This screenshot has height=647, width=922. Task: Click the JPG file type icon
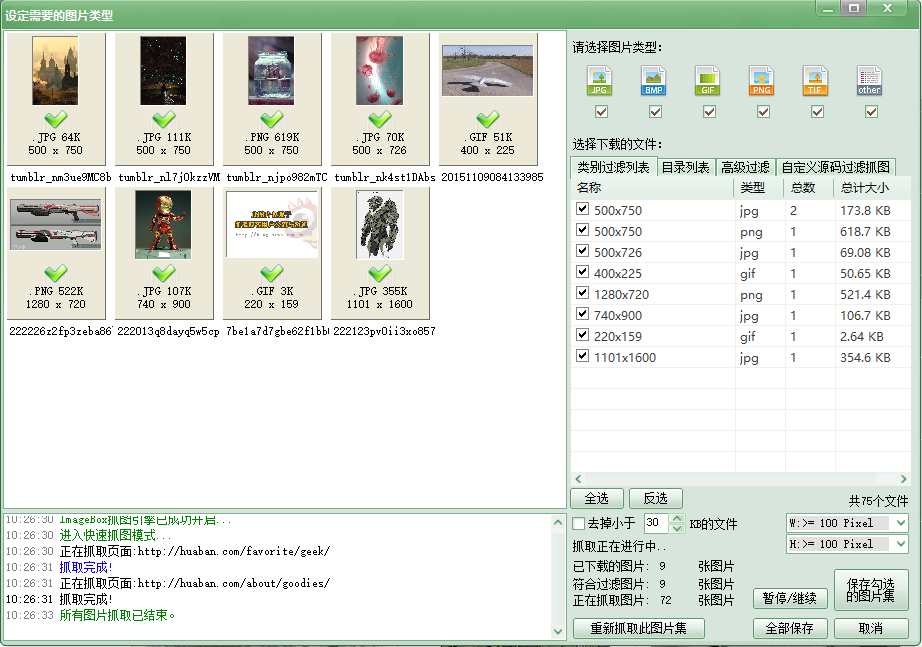(x=599, y=81)
